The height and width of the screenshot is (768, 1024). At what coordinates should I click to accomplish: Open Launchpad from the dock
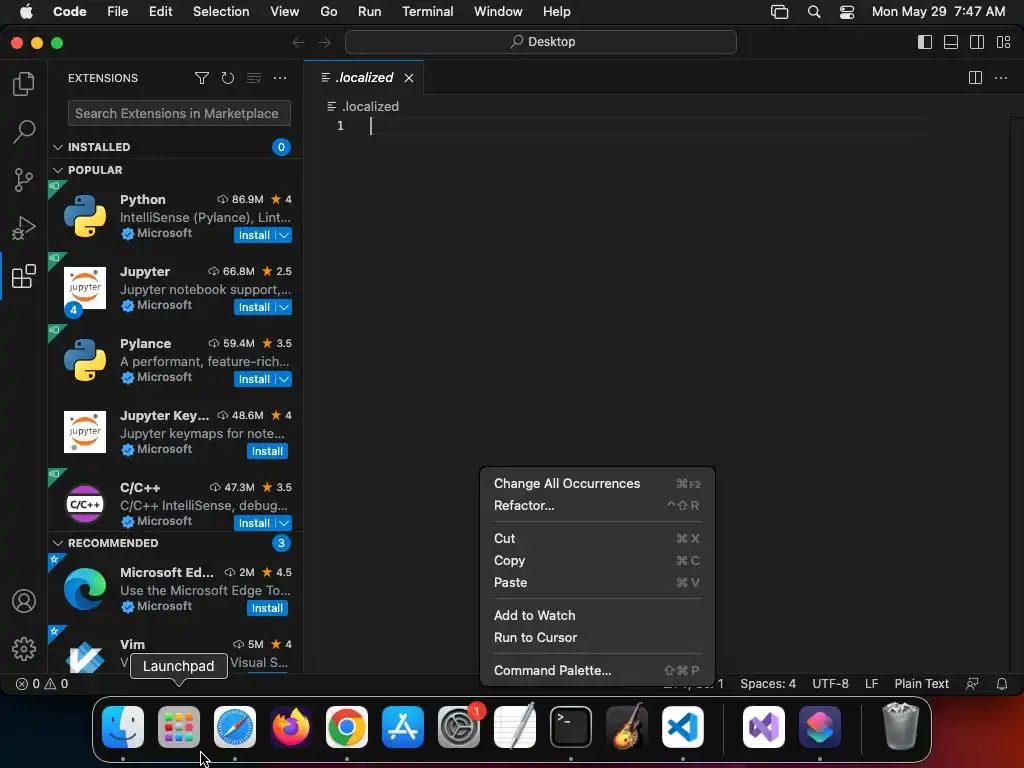179,727
